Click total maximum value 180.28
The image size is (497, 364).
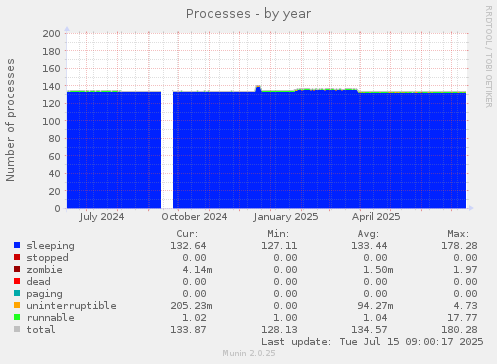tap(459, 330)
